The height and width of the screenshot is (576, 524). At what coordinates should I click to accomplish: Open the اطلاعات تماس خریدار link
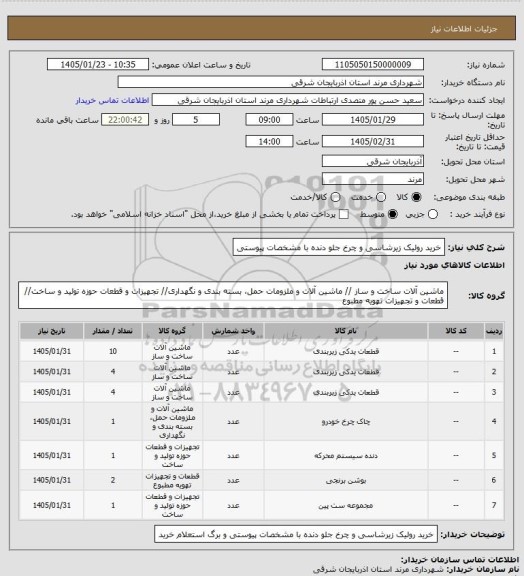112,100
